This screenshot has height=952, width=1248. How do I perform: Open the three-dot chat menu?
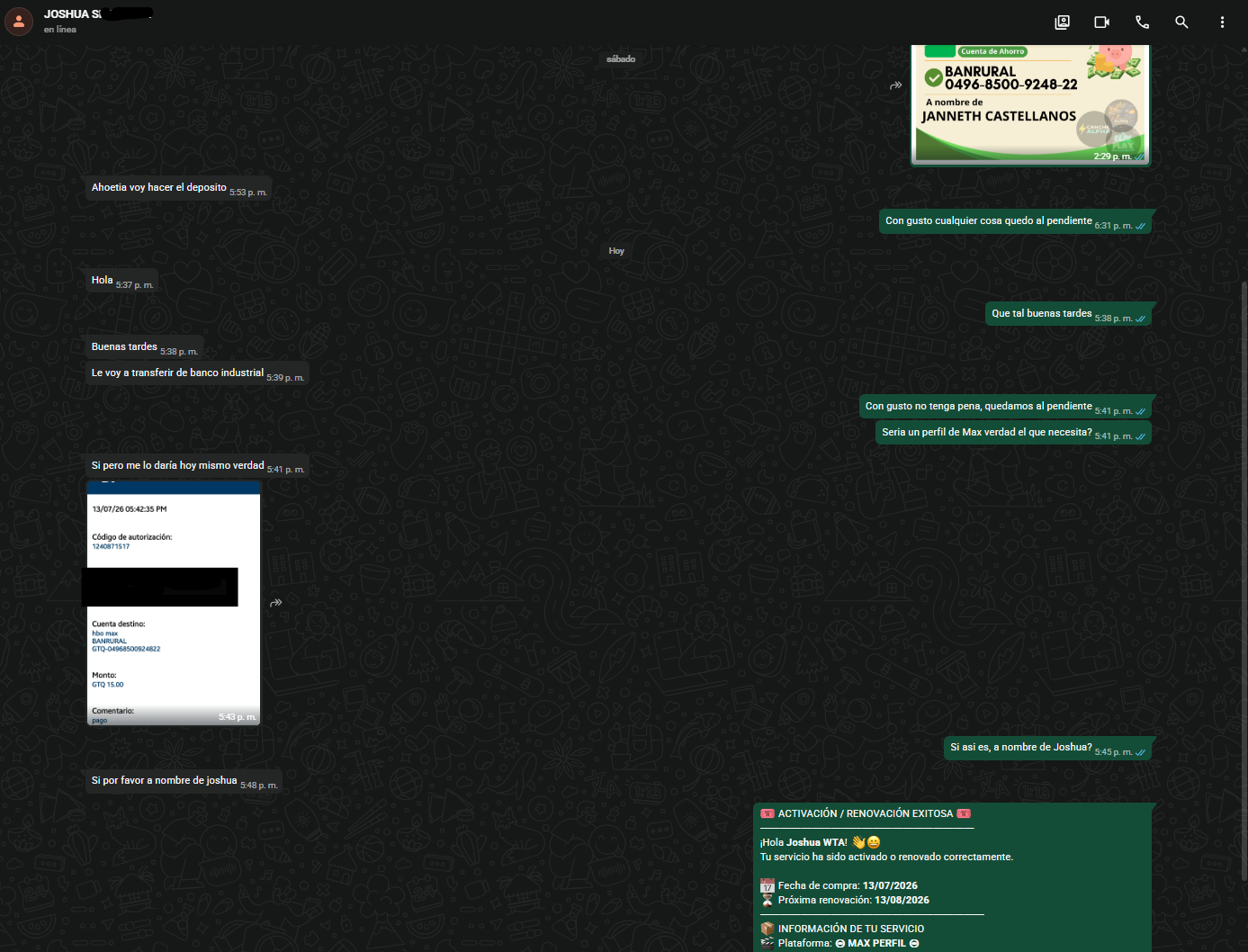(1222, 22)
